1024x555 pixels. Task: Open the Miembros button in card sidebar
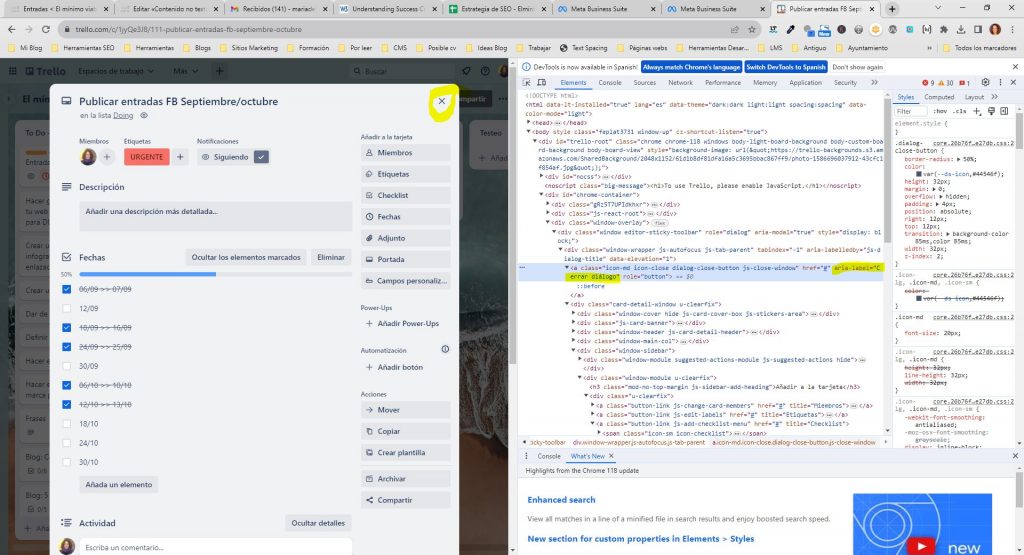(x=405, y=153)
